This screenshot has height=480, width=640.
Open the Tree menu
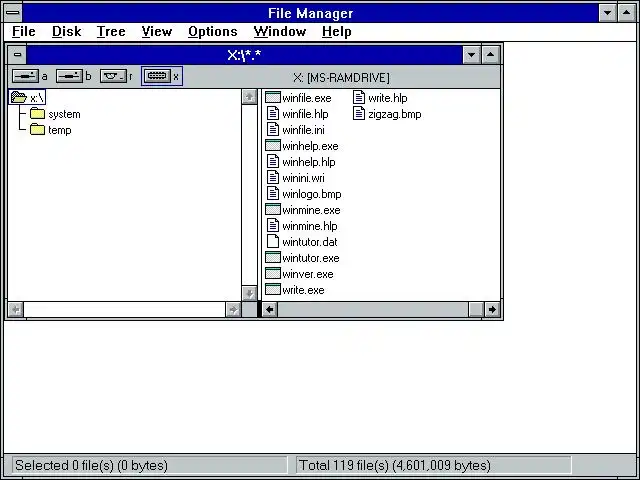[x=111, y=31]
